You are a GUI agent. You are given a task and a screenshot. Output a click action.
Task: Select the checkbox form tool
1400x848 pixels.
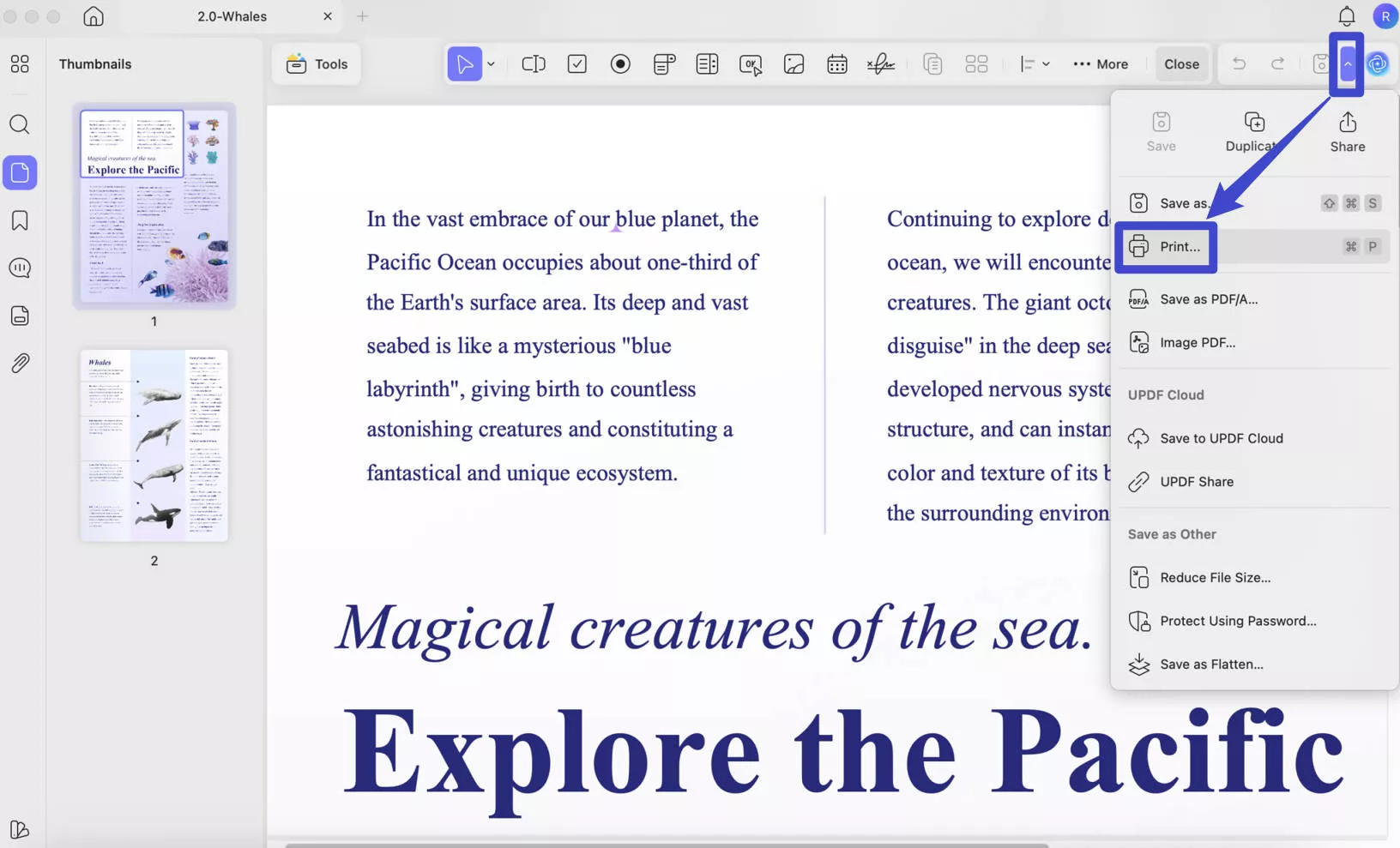click(x=577, y=63)
